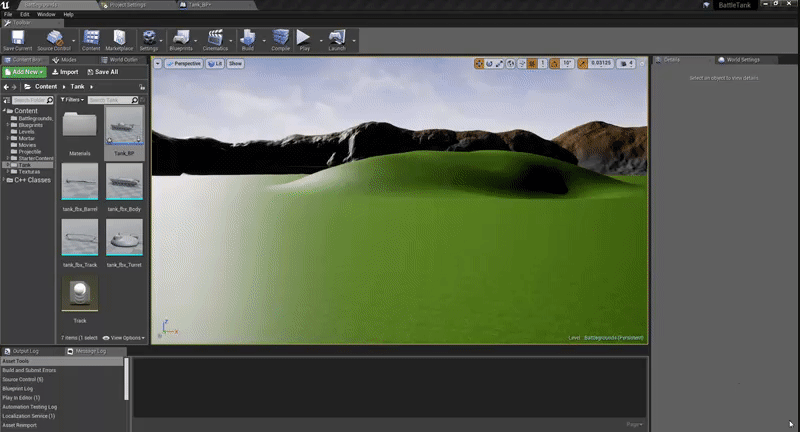This screenshot has height=432, width=800.
Task: Select the translate gizmo mode in viewport
Action: (479, 64)
